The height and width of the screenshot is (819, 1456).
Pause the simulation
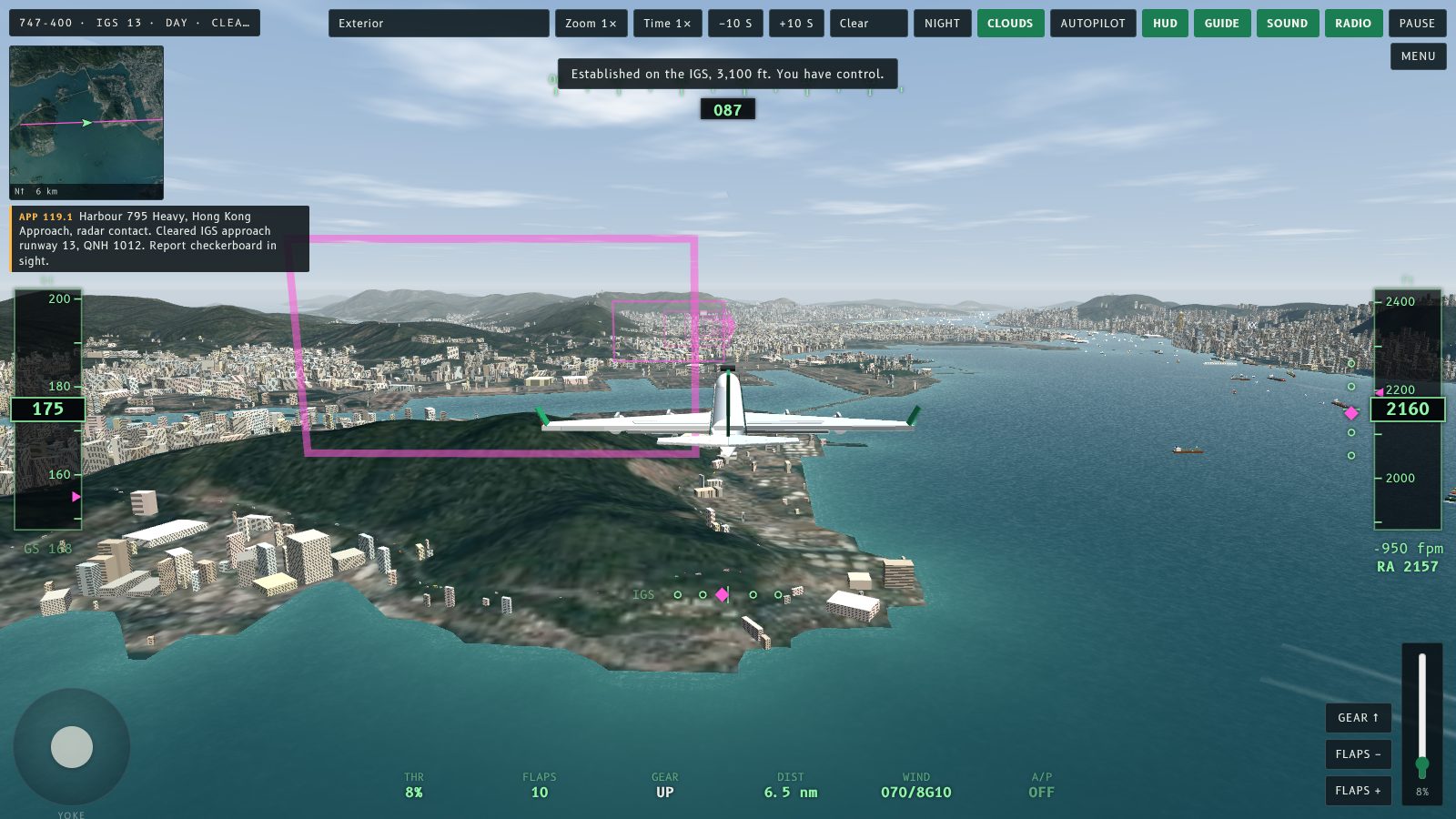click(x=1417, y=24)
